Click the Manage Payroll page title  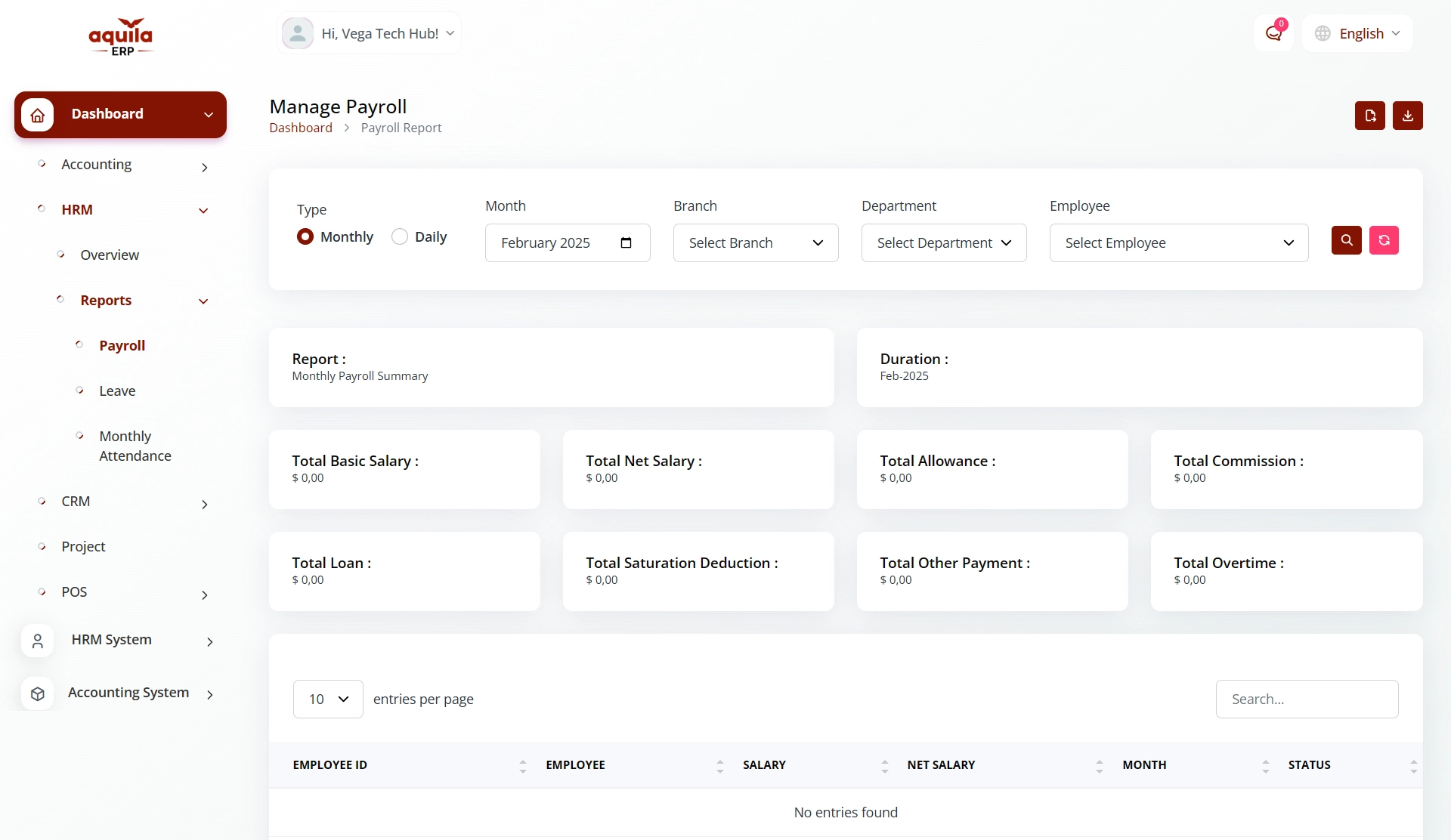(x=338, y=107)
